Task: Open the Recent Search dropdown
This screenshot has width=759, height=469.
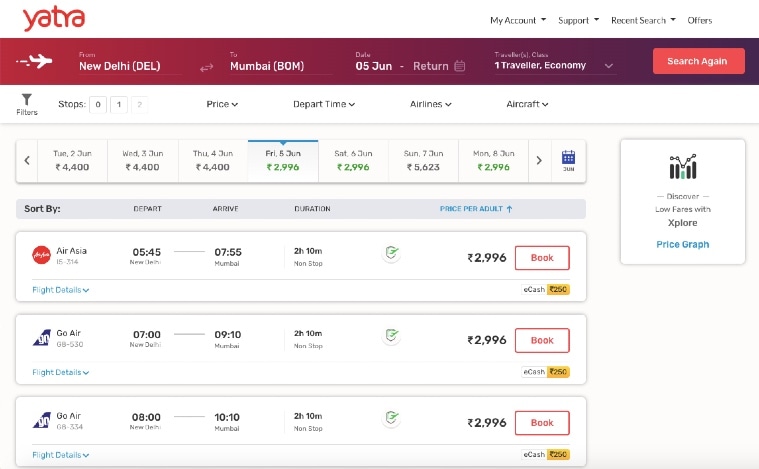Action: click(x=643, y=20)
